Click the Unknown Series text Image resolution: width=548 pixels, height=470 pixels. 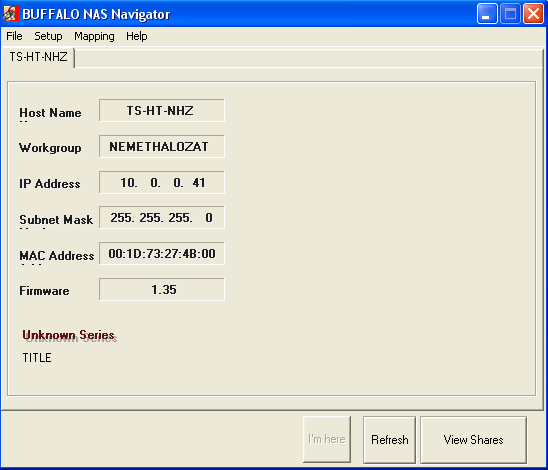click(x=68, y=335)
